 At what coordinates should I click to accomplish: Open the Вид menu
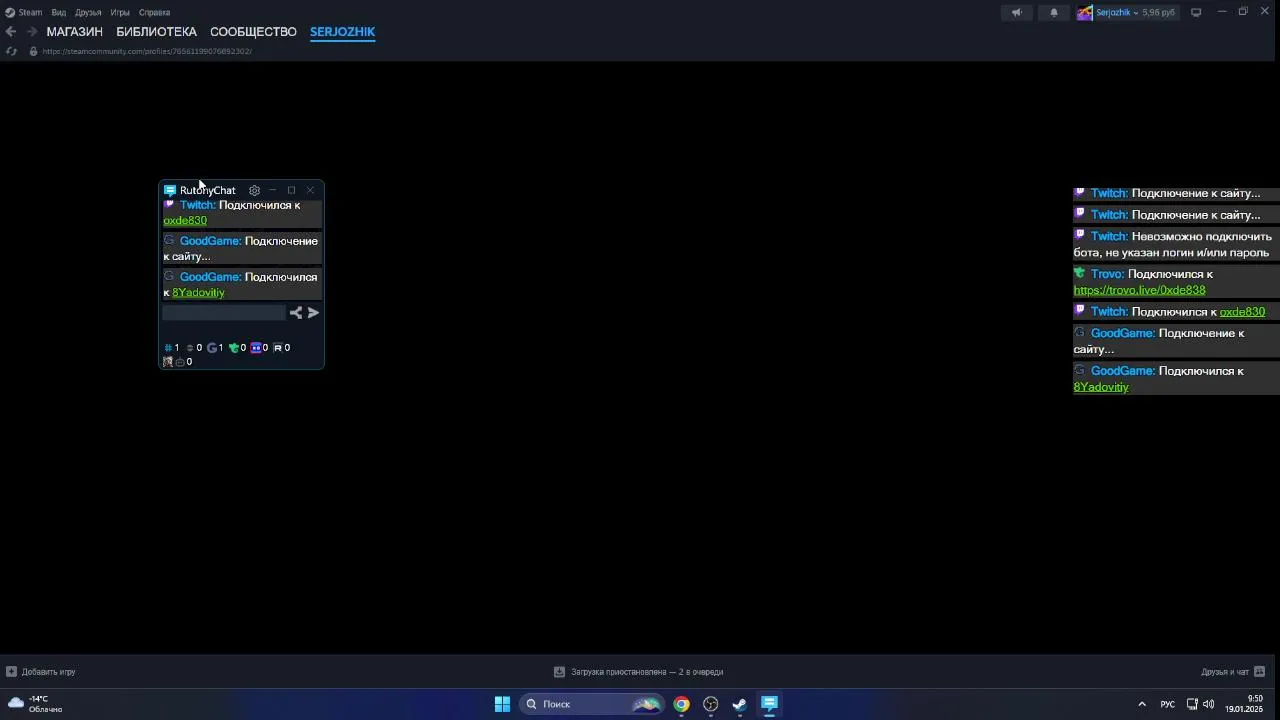[59, 13]
